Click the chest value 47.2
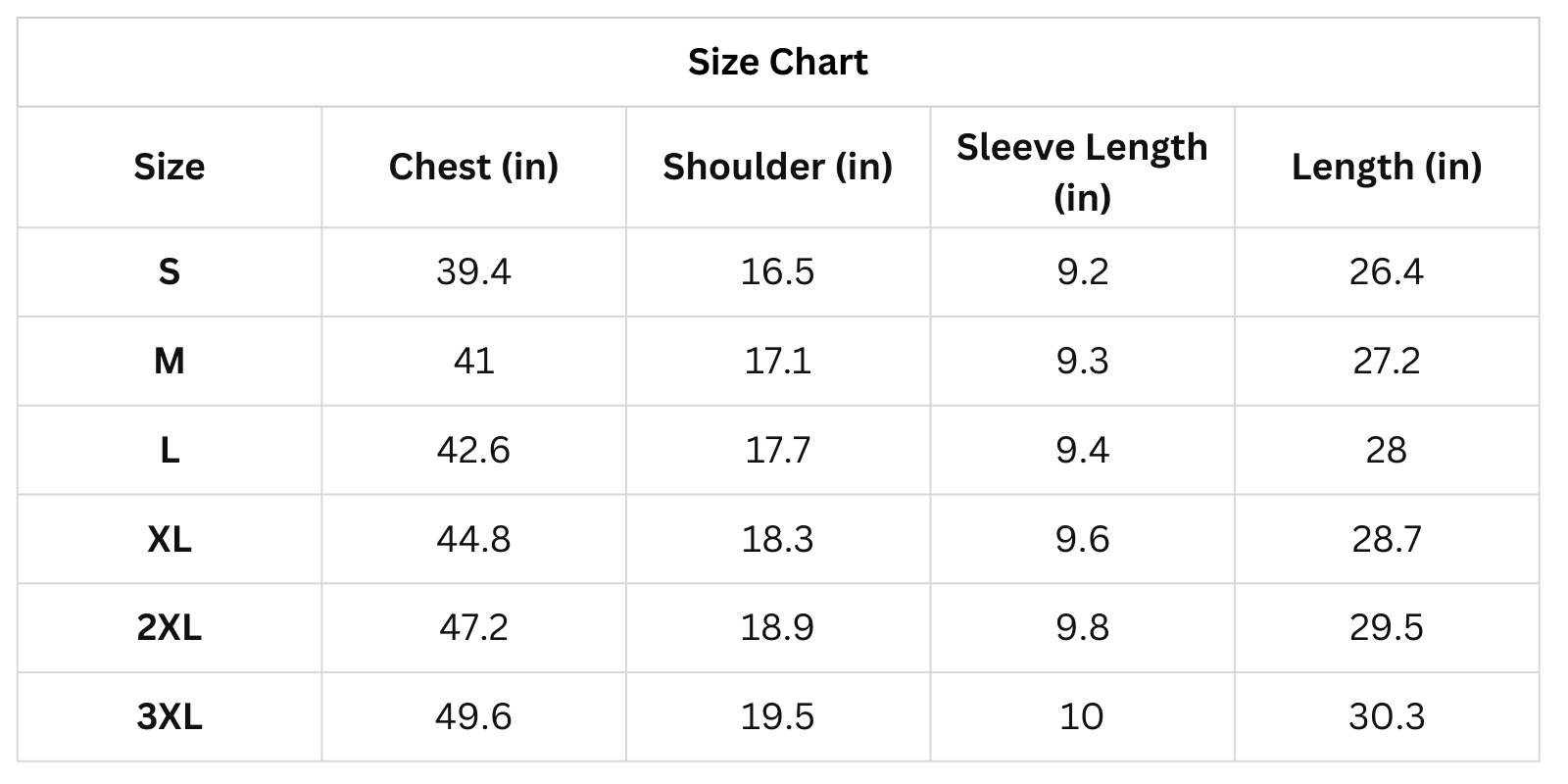1568x784 pixels. [x=473, y=627]
